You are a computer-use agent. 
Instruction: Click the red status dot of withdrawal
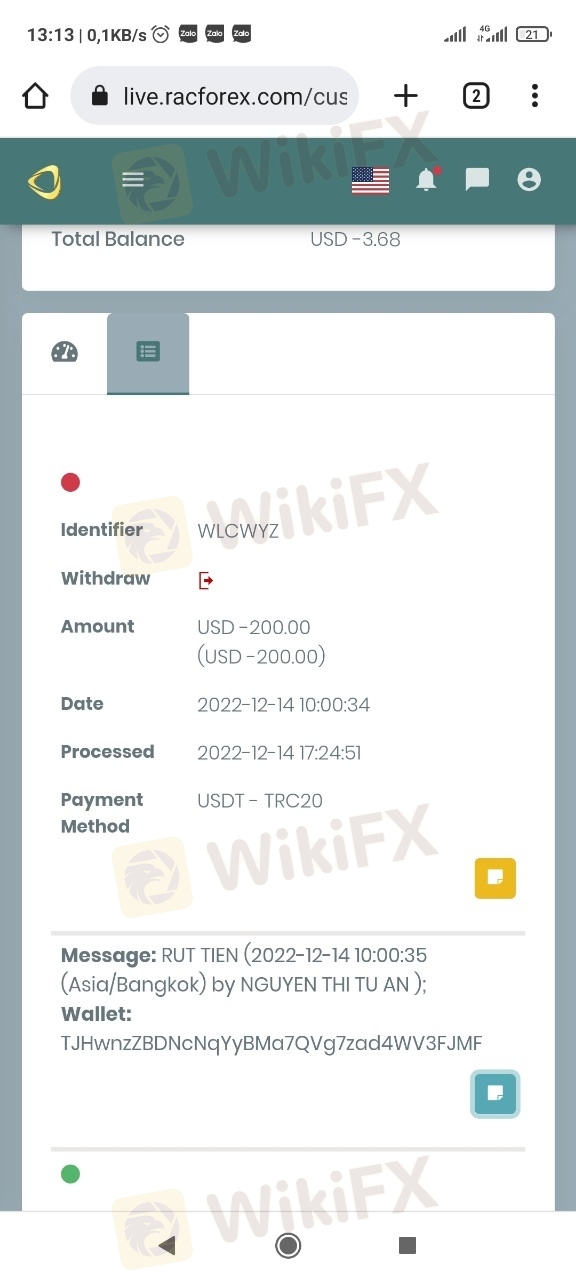70,482
